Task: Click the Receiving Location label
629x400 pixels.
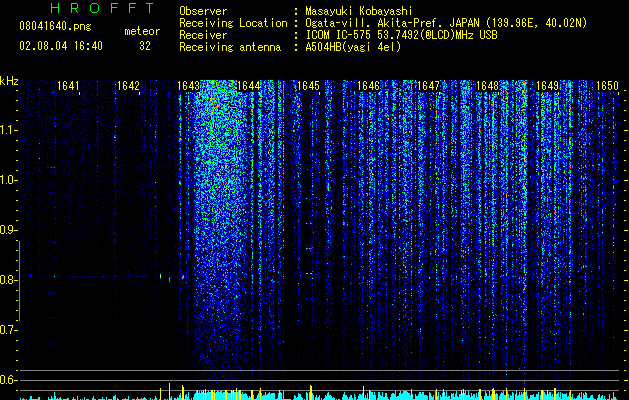Action: click(x=233, y=23)
